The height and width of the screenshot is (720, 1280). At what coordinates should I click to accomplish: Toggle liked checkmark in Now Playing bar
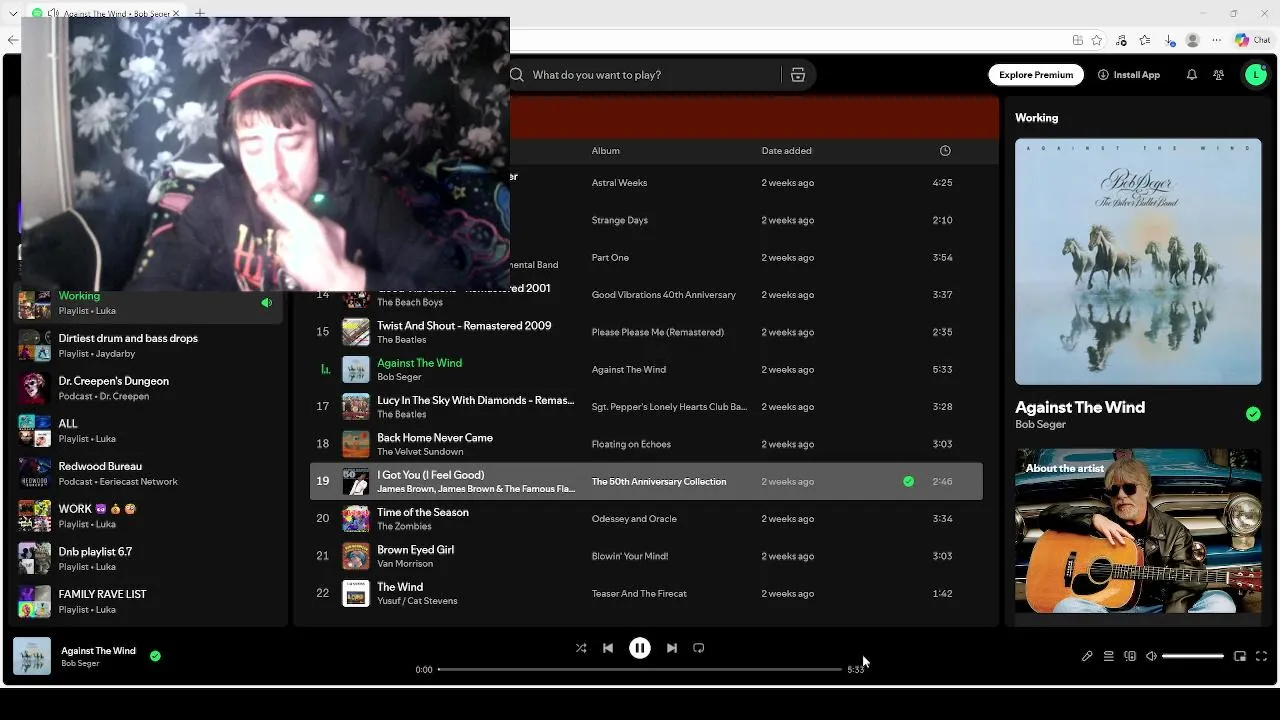[155, 656]
